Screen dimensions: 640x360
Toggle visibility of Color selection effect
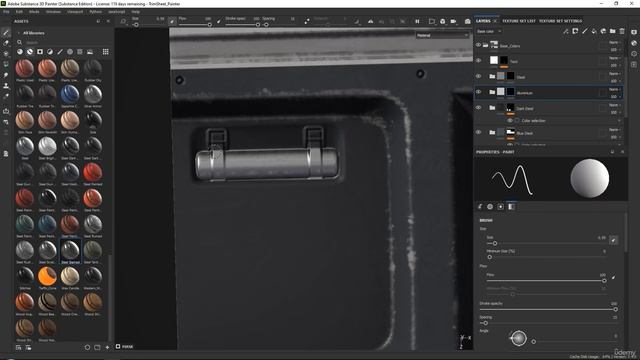point(510,121)
